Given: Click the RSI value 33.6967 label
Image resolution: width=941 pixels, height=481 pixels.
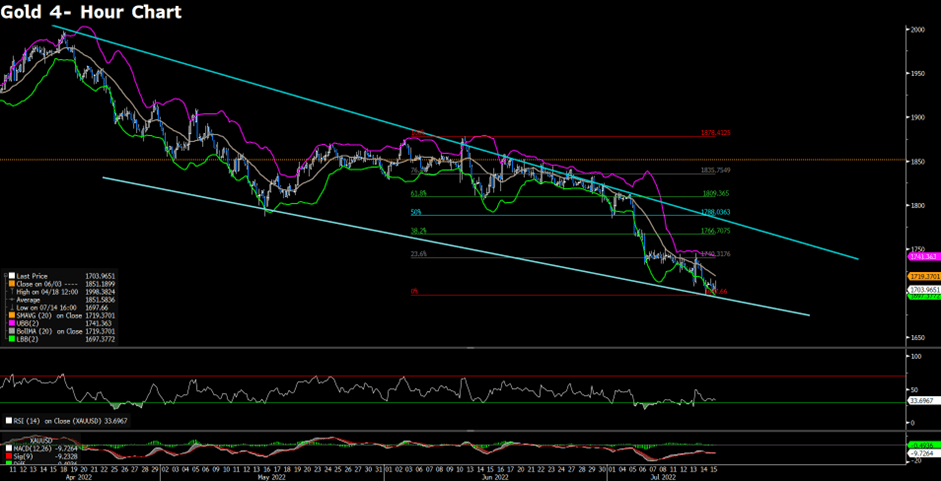Looking at the screenshot, I should (919, 401).
